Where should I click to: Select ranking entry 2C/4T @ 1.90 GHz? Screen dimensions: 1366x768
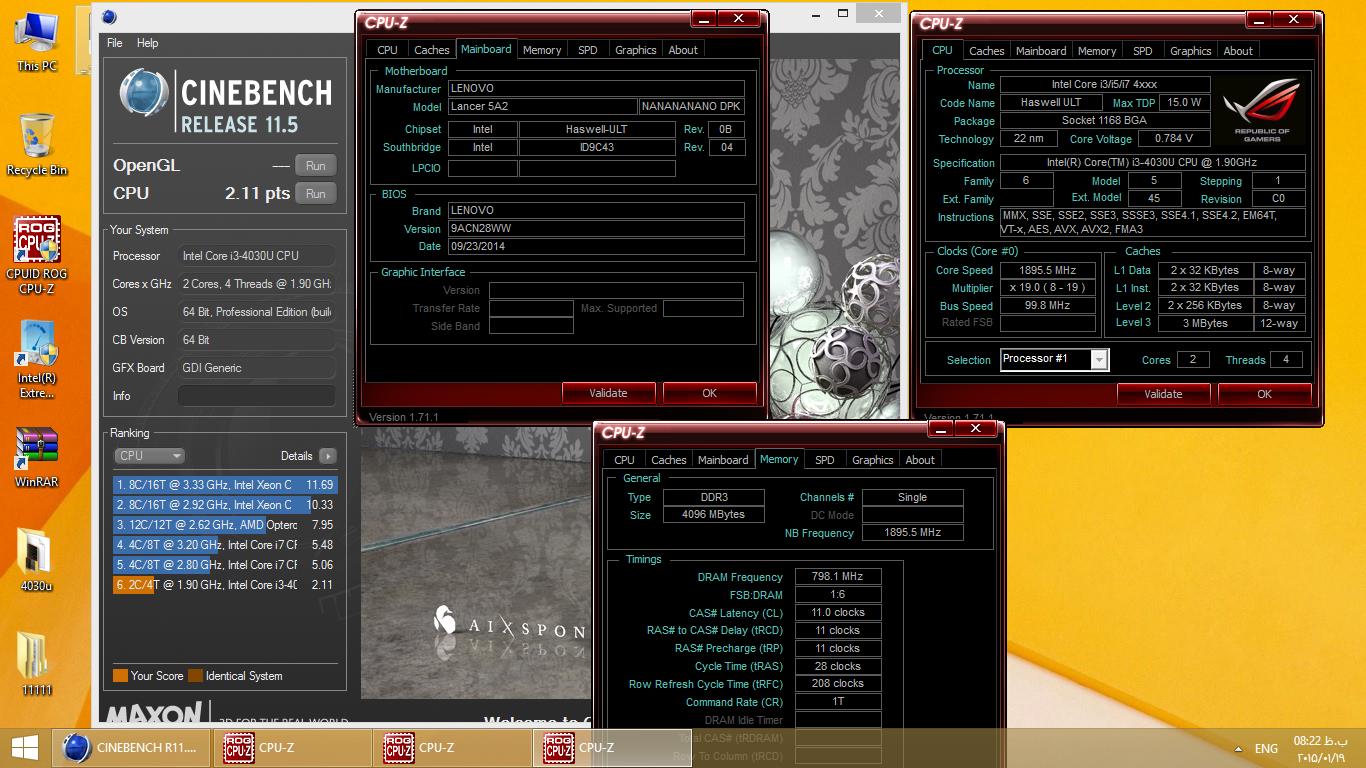point(225,585)
